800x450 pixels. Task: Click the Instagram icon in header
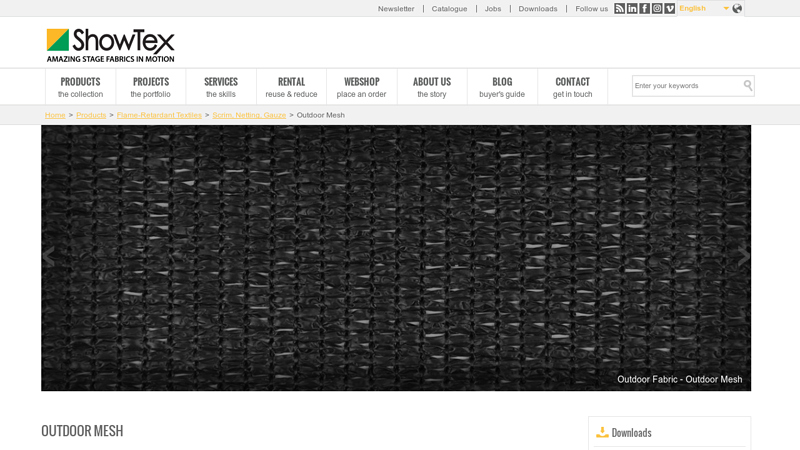[x=657, y=9]
